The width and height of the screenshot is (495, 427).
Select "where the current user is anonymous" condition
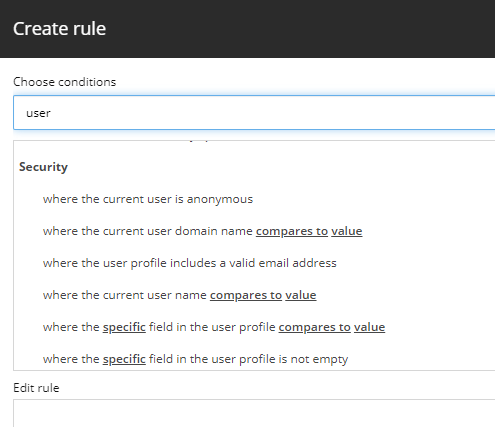(x=148, y=199)
